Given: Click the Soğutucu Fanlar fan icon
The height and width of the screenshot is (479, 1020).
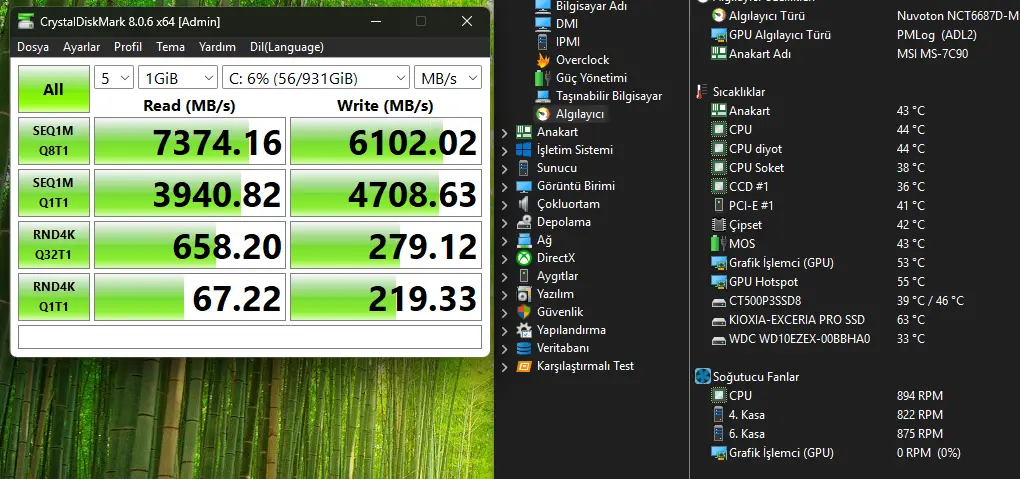Looking at the screenshot, I should point(703,377).
